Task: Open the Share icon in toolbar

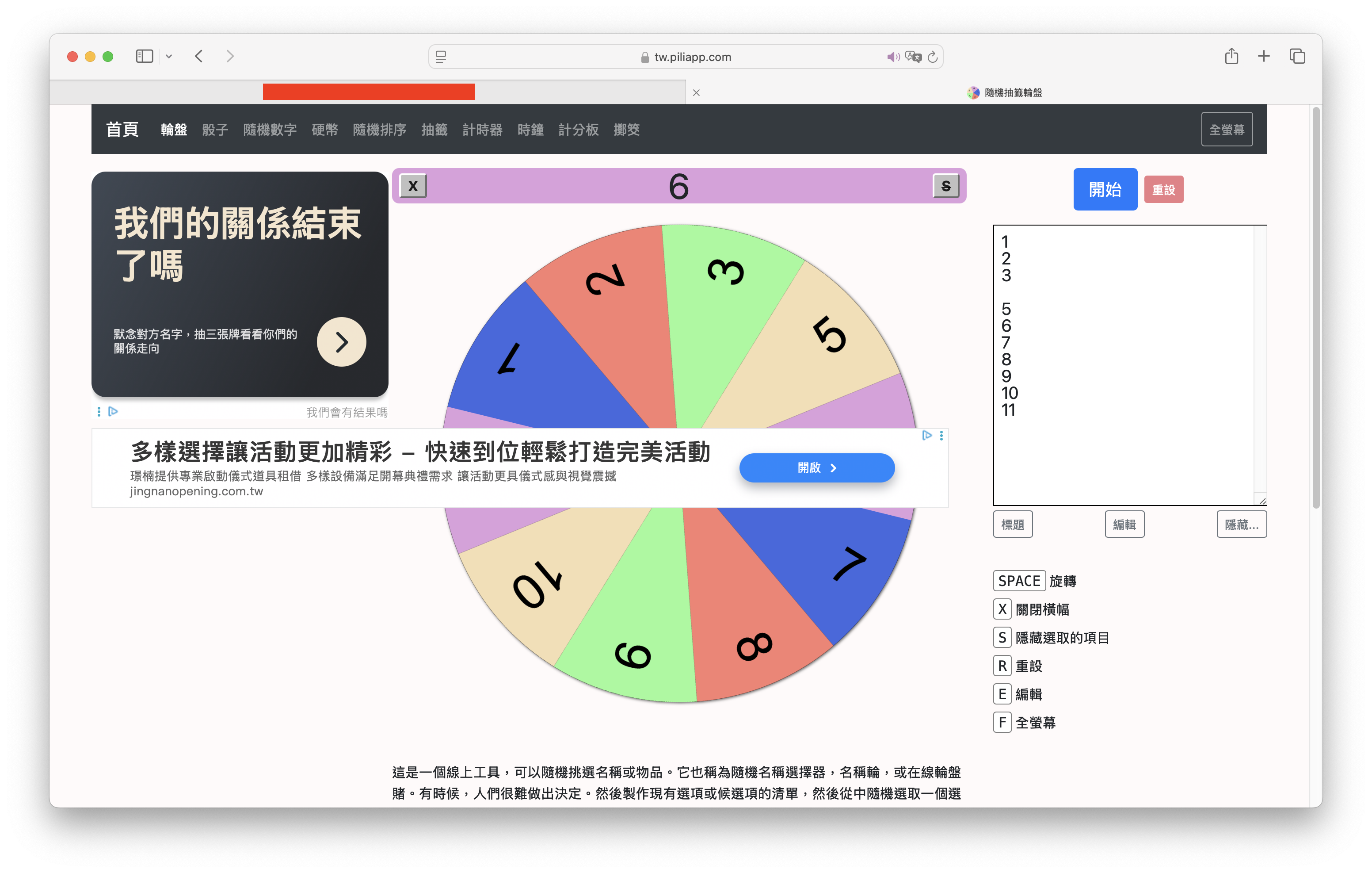Action: (x=1231, y=56)
